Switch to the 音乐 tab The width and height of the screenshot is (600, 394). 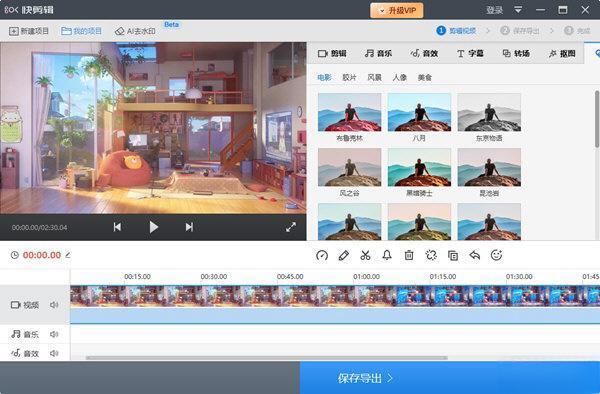point(378,54)
